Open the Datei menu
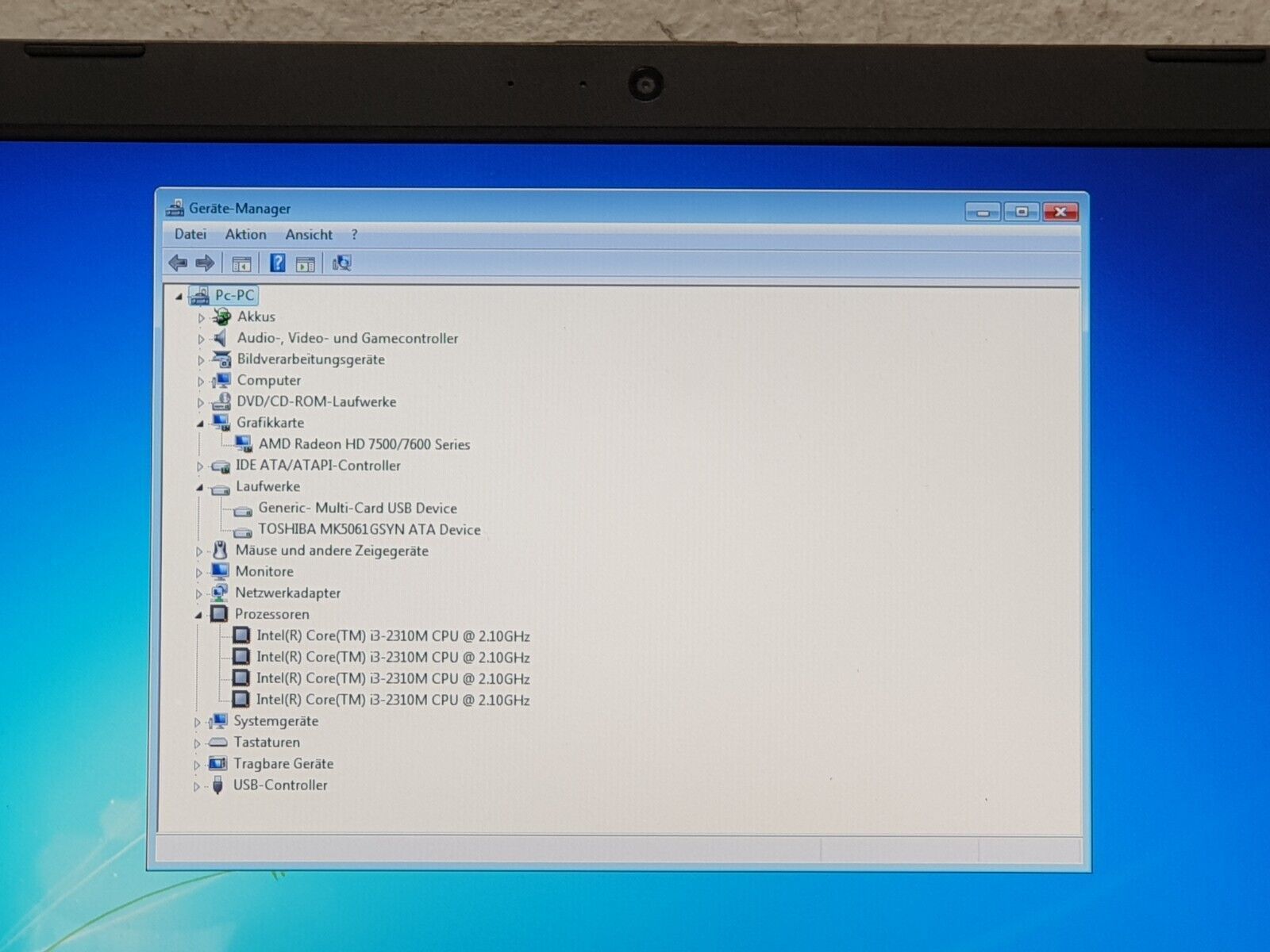The height and width of the screenshot is (952, 1270). tap(190, 235)
